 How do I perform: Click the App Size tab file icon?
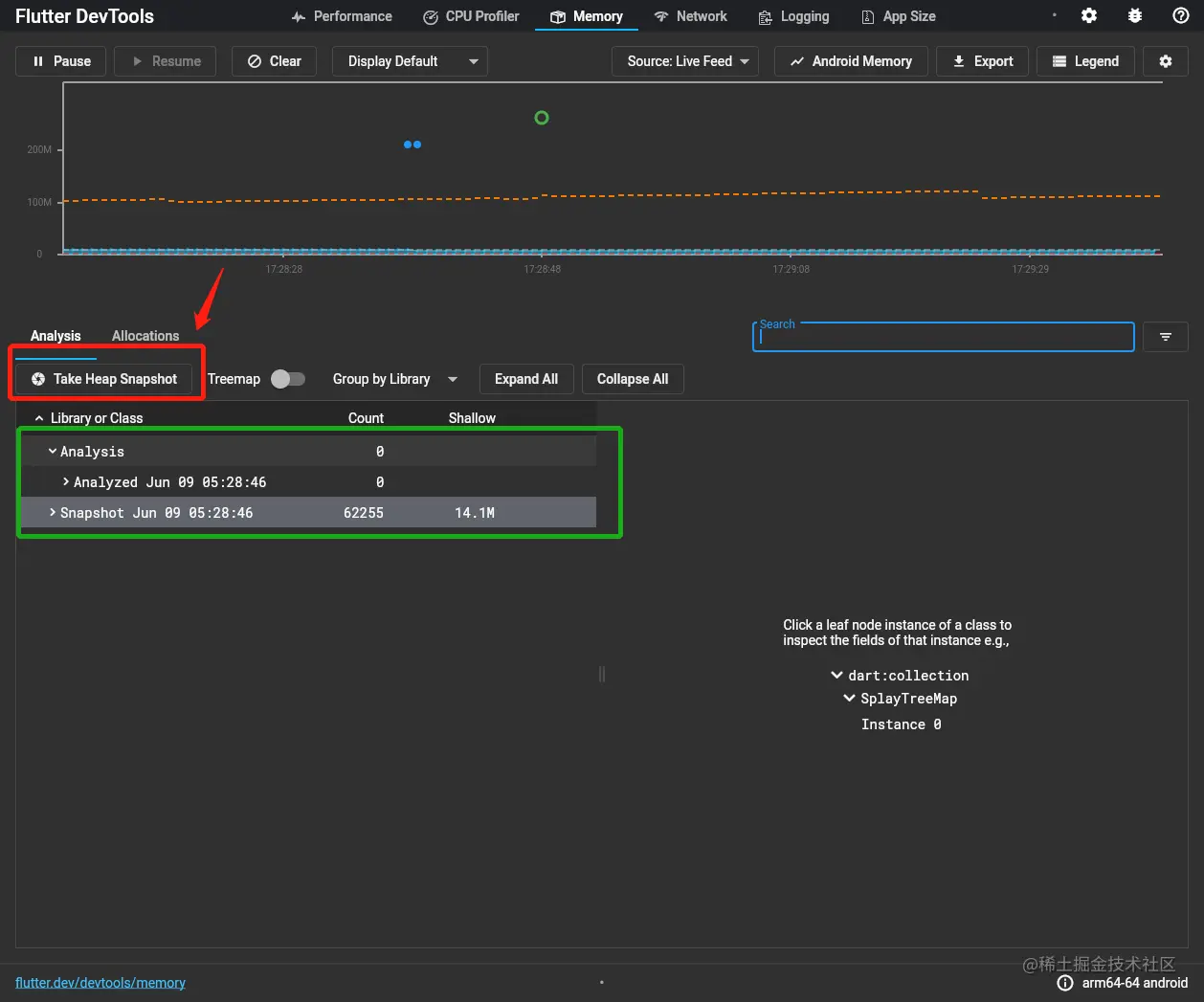(x=868, y=17)
